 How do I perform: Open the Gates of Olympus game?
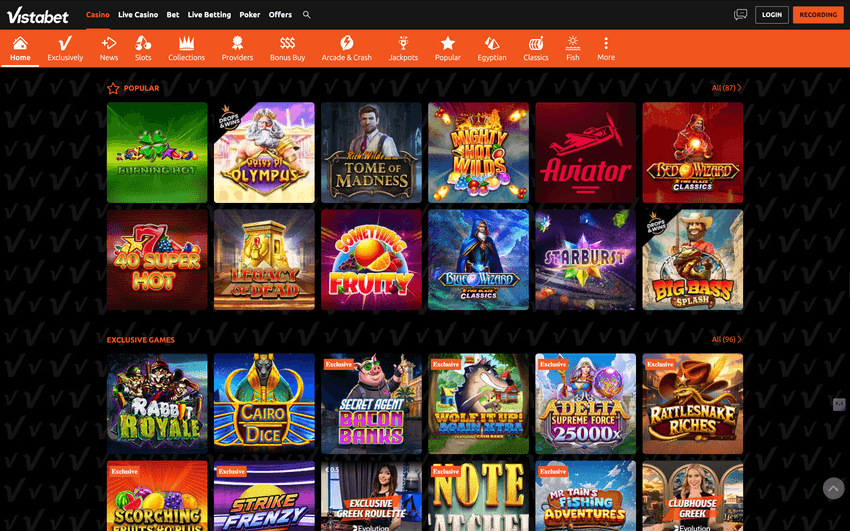point(264,152)
